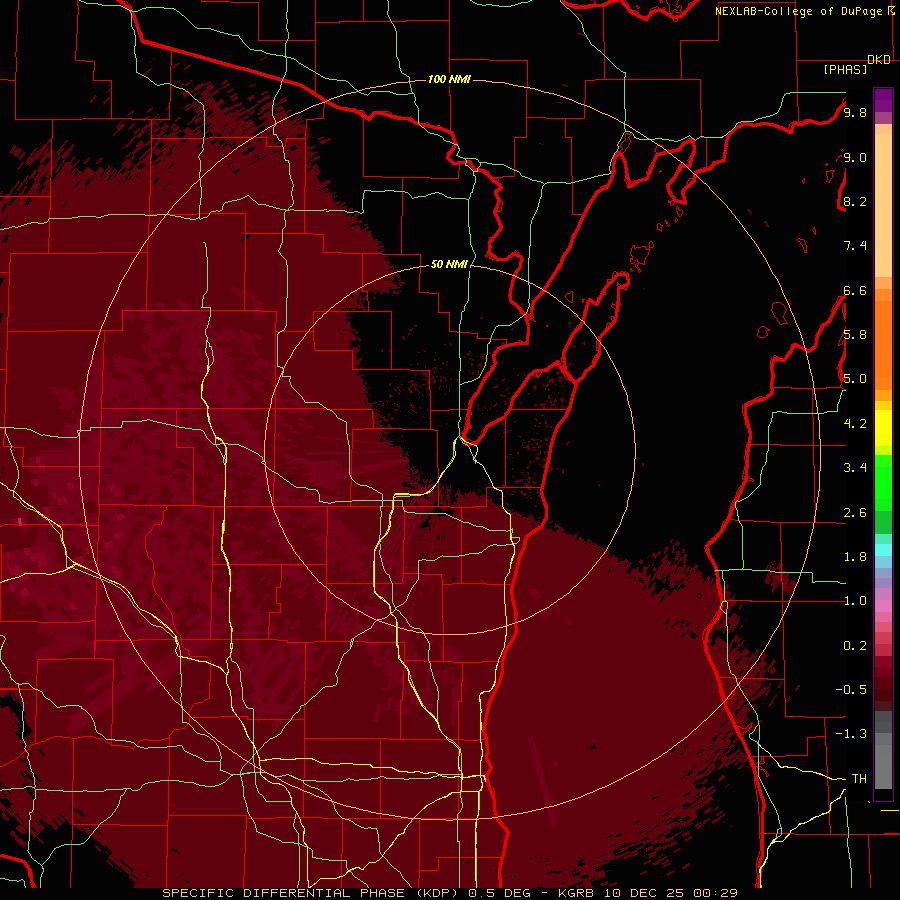This screenshot has width=900, height=900.
Task: Click the yellow color bar segment
Action: pyautogui.click(x=883, y=428)
